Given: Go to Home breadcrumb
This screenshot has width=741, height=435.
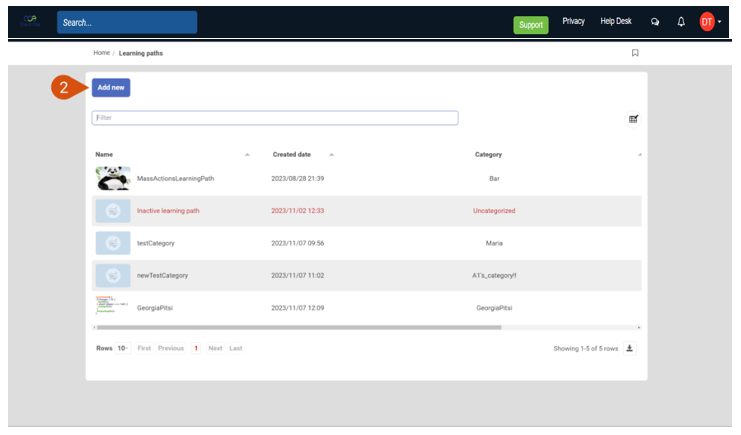Looking at the screenshot, I should point(102,53).
